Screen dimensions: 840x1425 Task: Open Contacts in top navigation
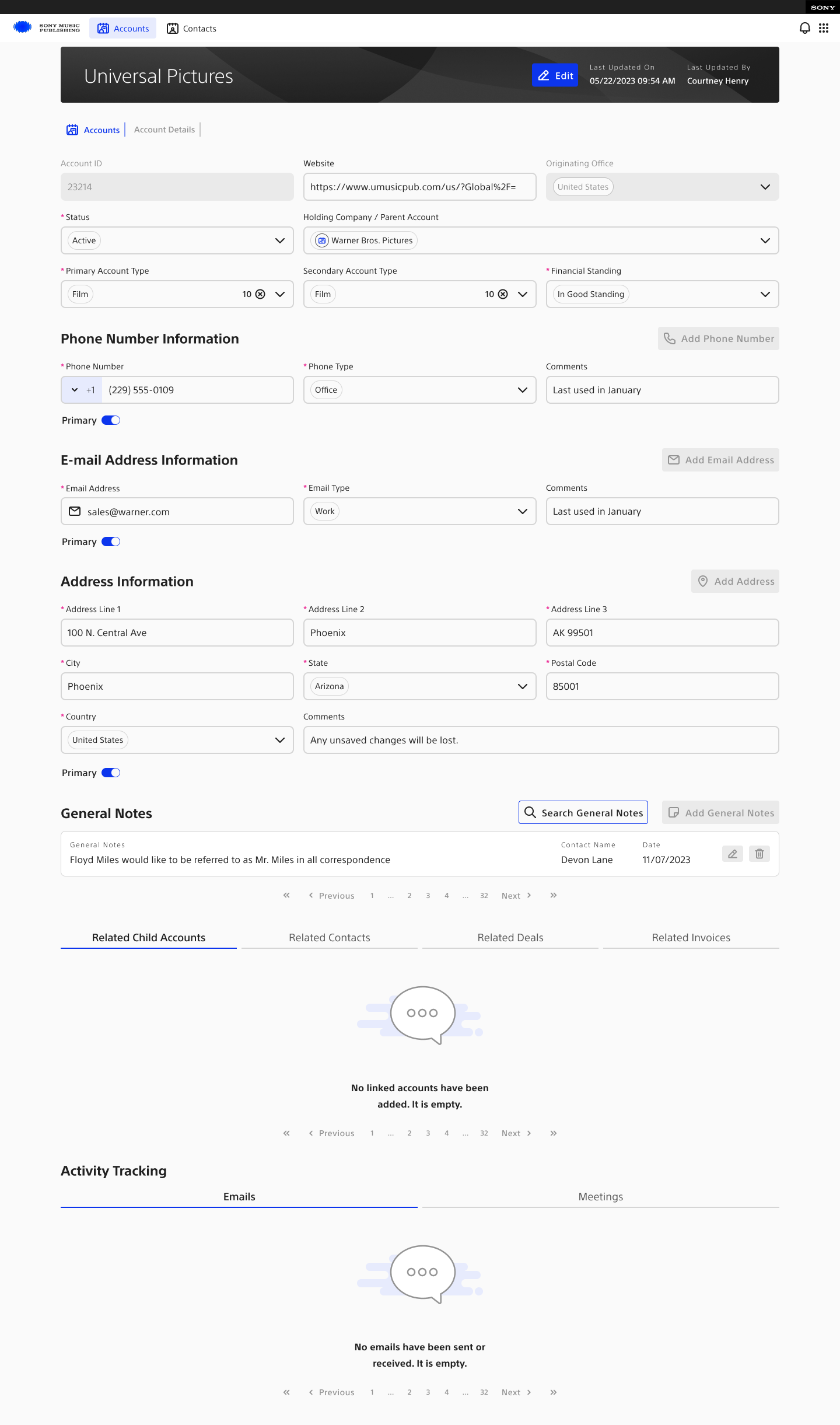(x=191, y=28)
